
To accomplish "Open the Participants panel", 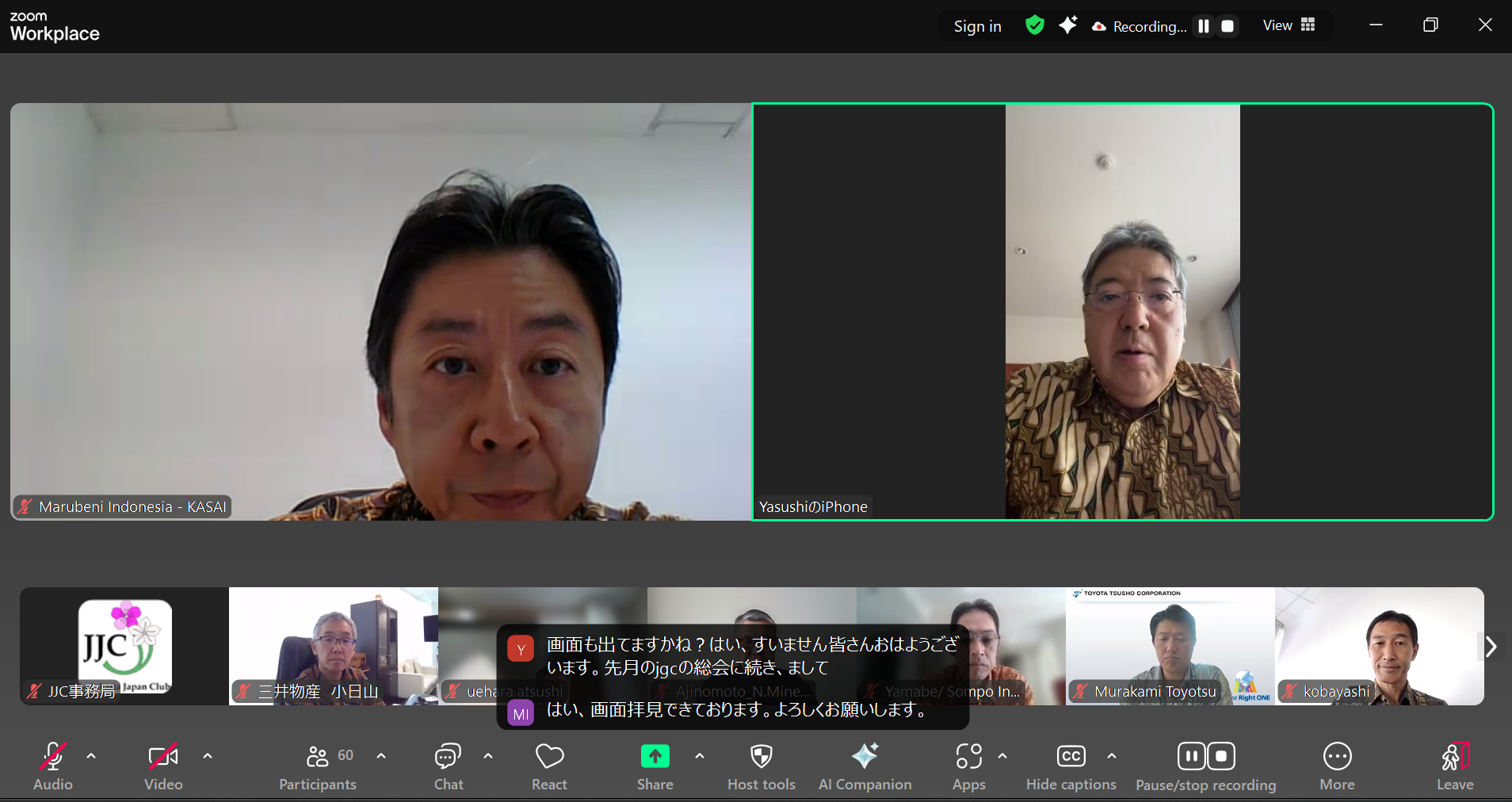I will pyautogui.click(x=318, y=766).
